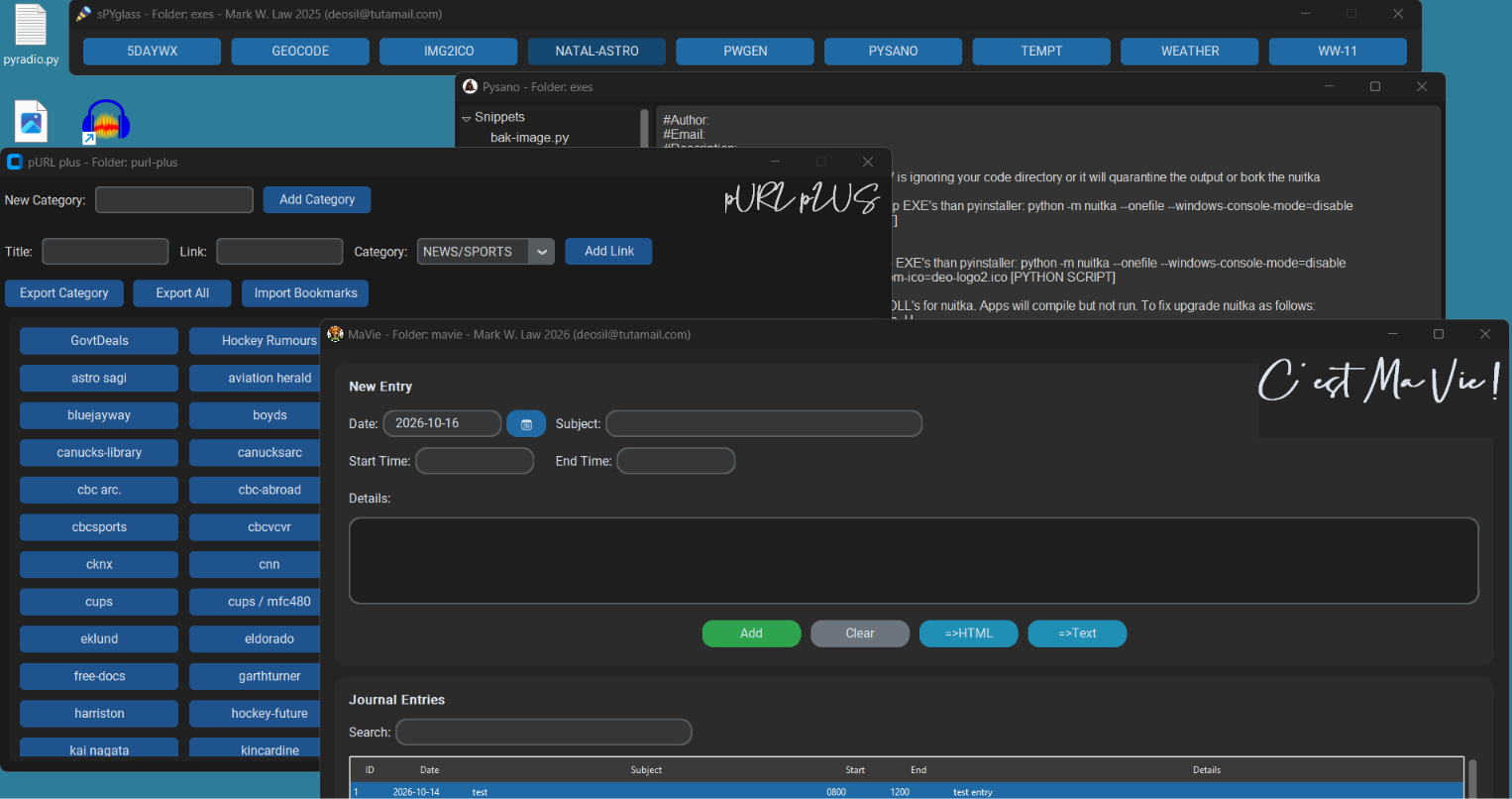Open the Audacity headphones desktop shortcut
Viewport: 1512px width, 799px height.
106,122
